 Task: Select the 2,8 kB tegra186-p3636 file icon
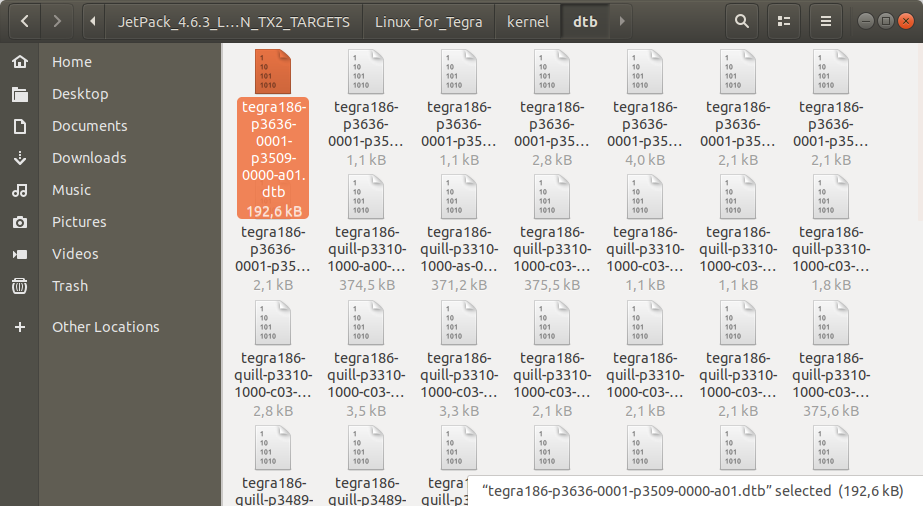click(x=552, y=72)
